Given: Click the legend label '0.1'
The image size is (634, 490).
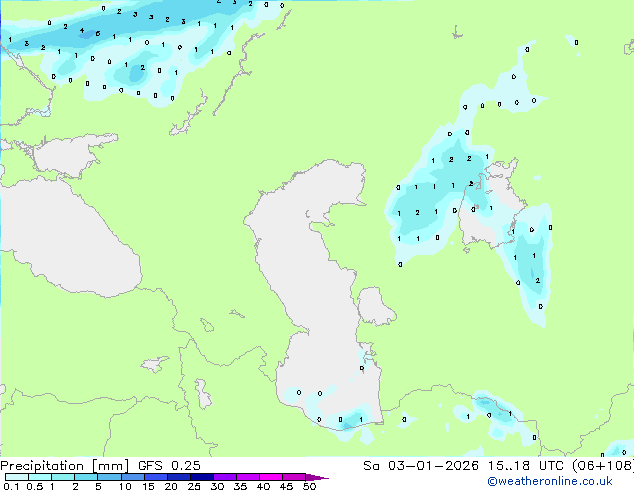Looking at the screenshot, I should tap(11, 486).
